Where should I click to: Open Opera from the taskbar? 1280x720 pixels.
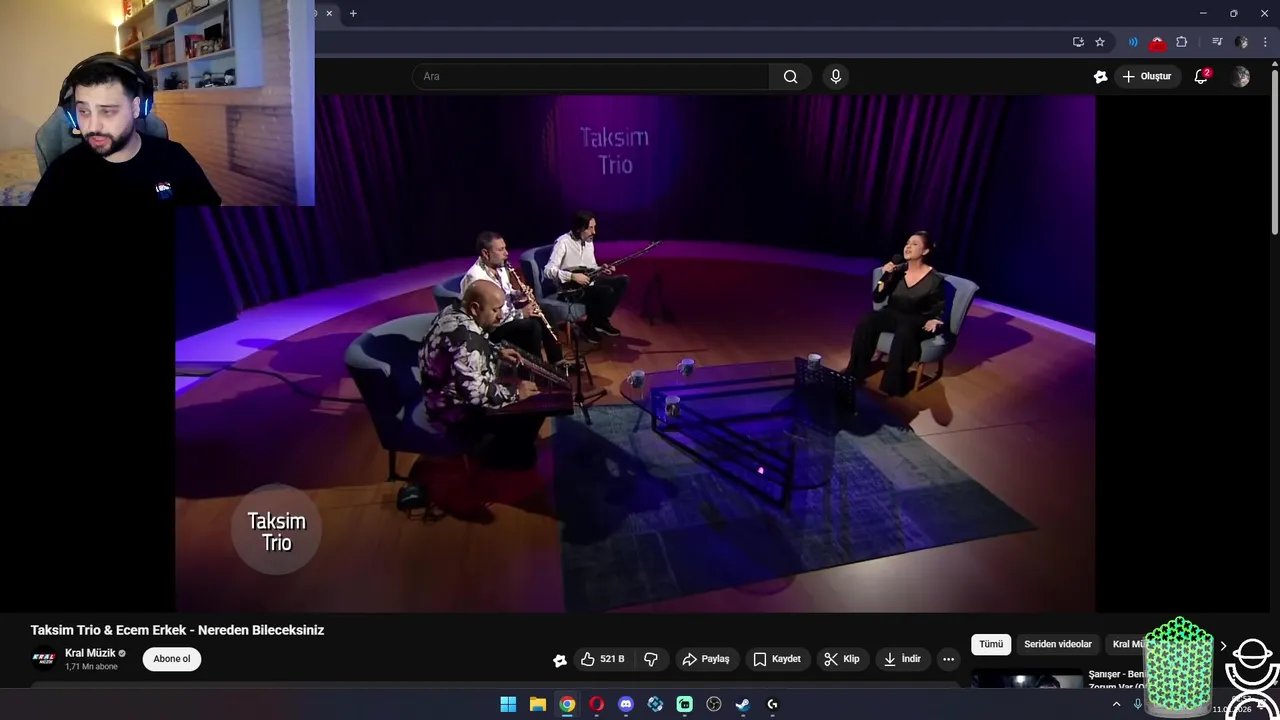click(596, 704)
